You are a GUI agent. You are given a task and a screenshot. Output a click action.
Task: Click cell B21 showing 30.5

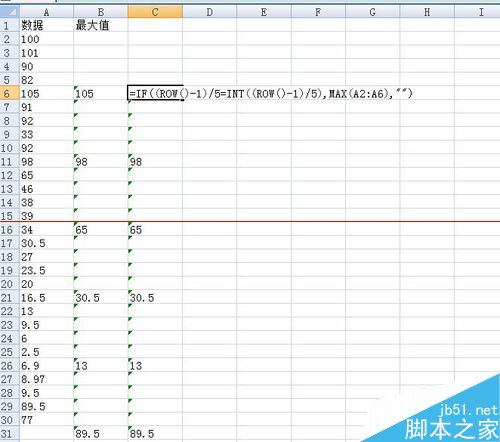tap(101, 297)
